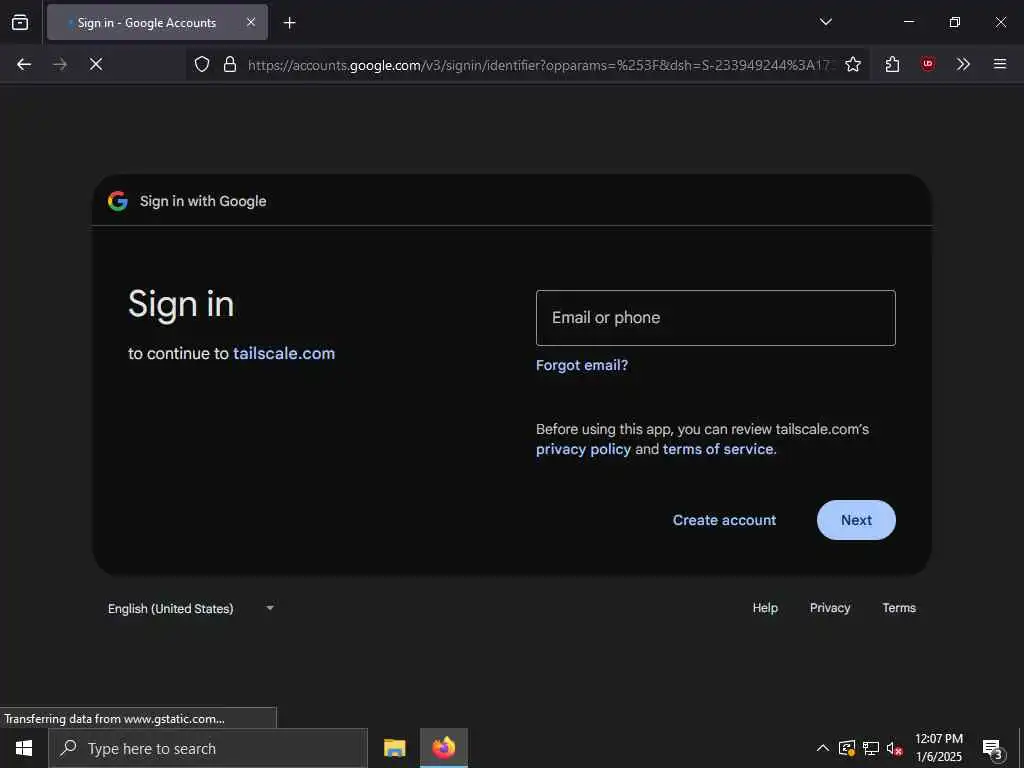This screenshot has height=768, width=1024.
Task: Click the Next button
Action: point(856,520)
